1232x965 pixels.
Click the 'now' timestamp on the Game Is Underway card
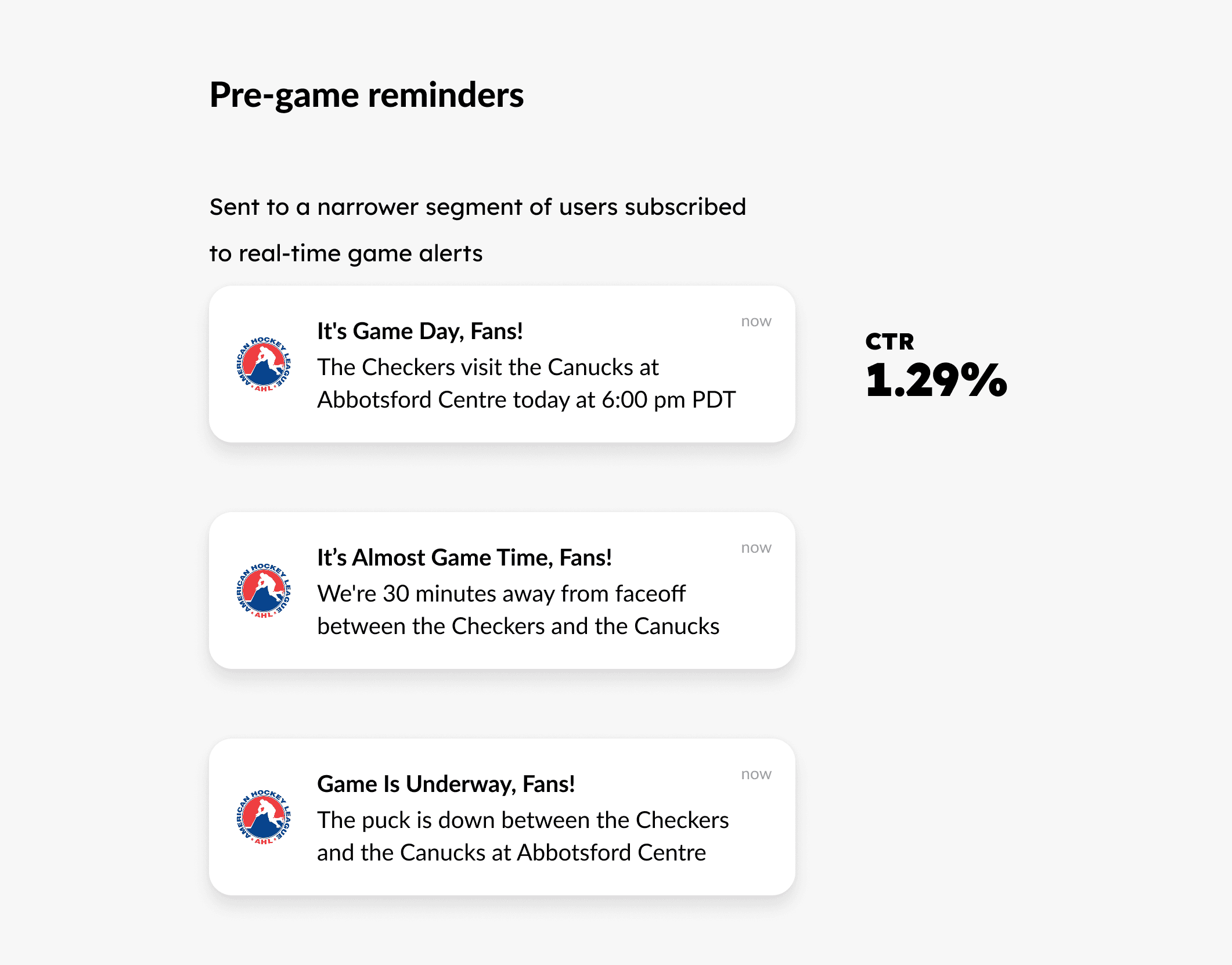(756, 774)
